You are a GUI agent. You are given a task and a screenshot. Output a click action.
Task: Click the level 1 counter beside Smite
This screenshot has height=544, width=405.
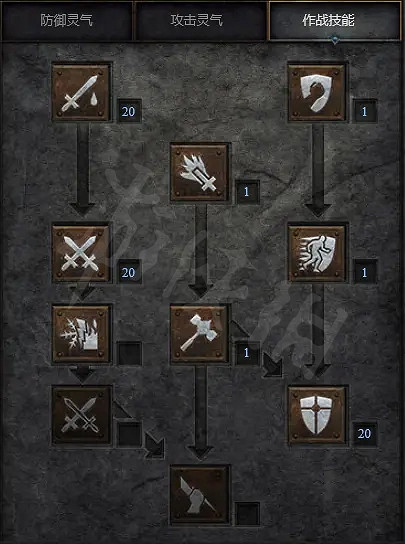tap(365, 111)
